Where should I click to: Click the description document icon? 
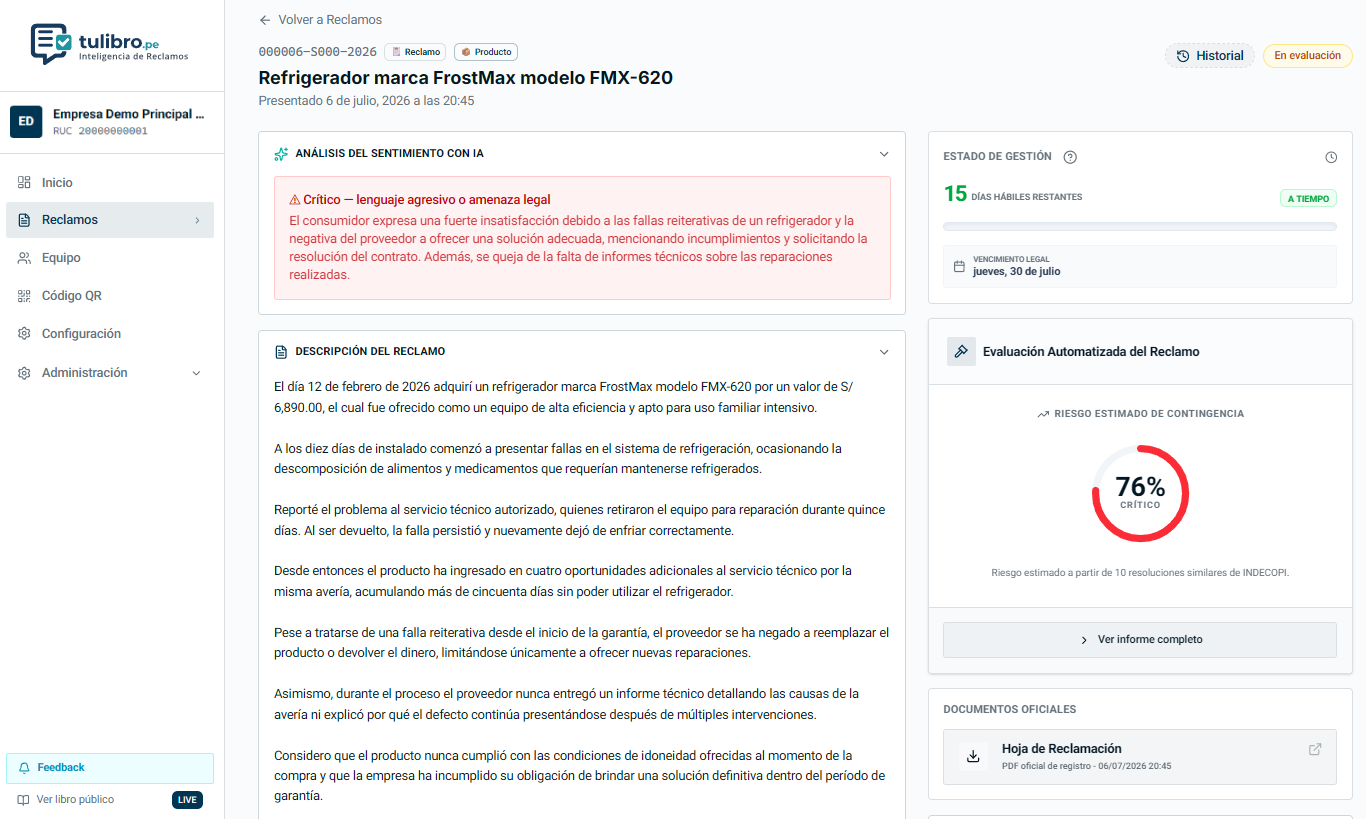(281, 352)
